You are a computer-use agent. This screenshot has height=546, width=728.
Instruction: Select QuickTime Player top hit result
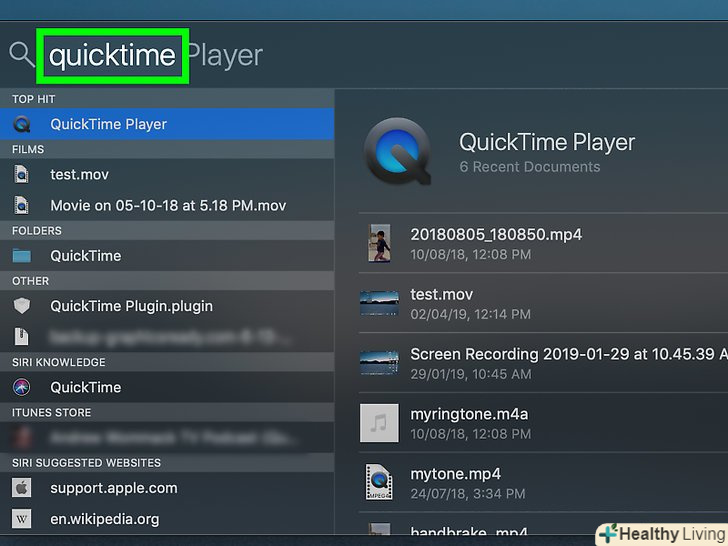pyautogui.click(x=108, y=125)
